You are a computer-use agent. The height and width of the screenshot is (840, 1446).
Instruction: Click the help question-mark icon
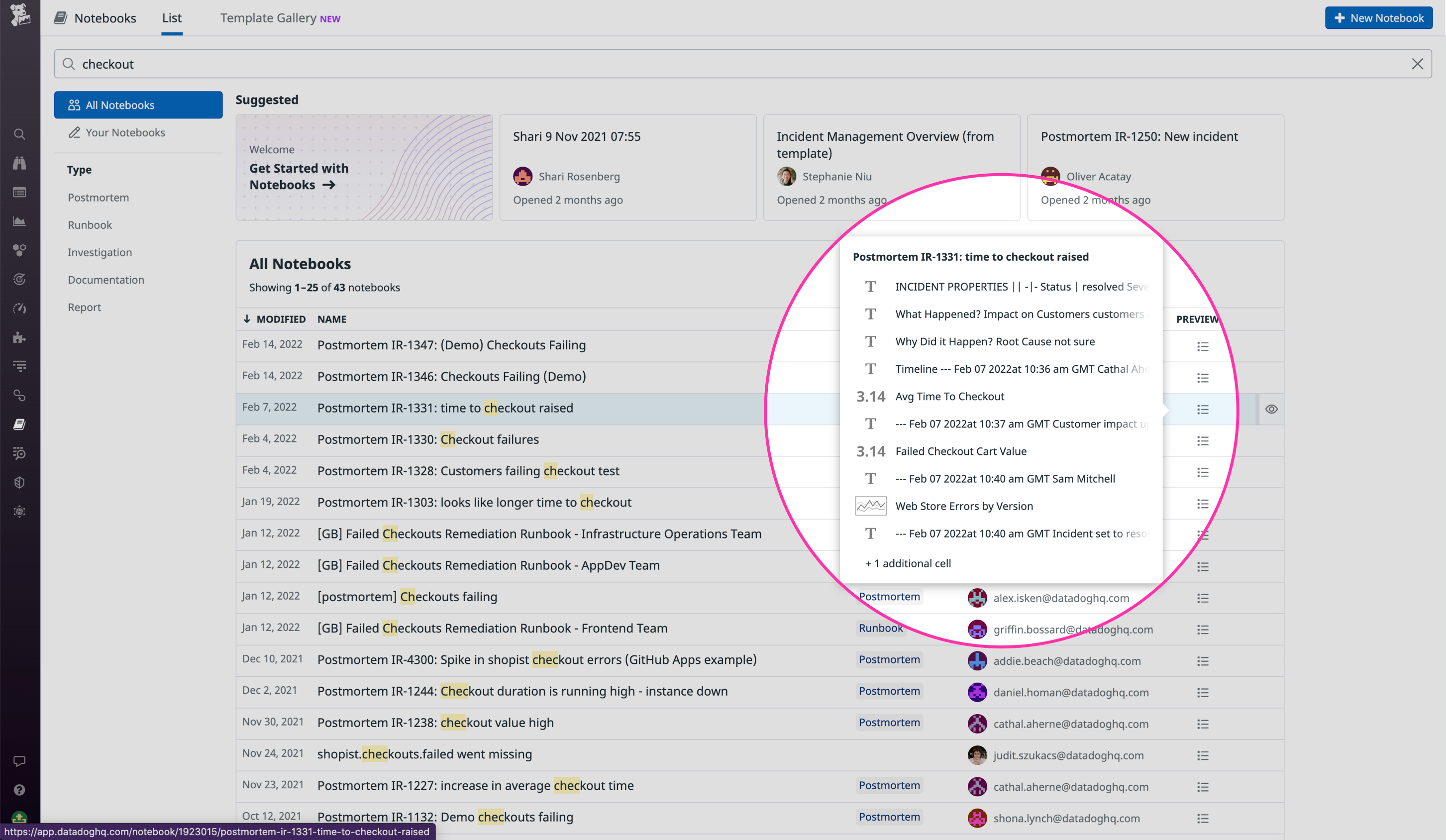pyautogui.click(x=19, y=790)
